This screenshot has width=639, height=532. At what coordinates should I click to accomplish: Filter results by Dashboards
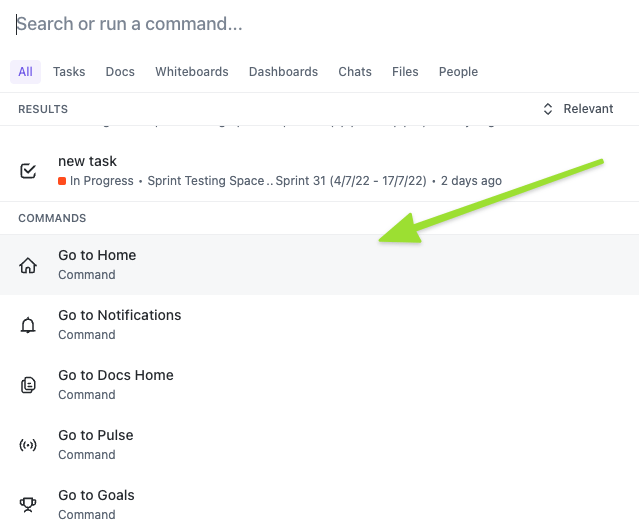tap(283, 72)
